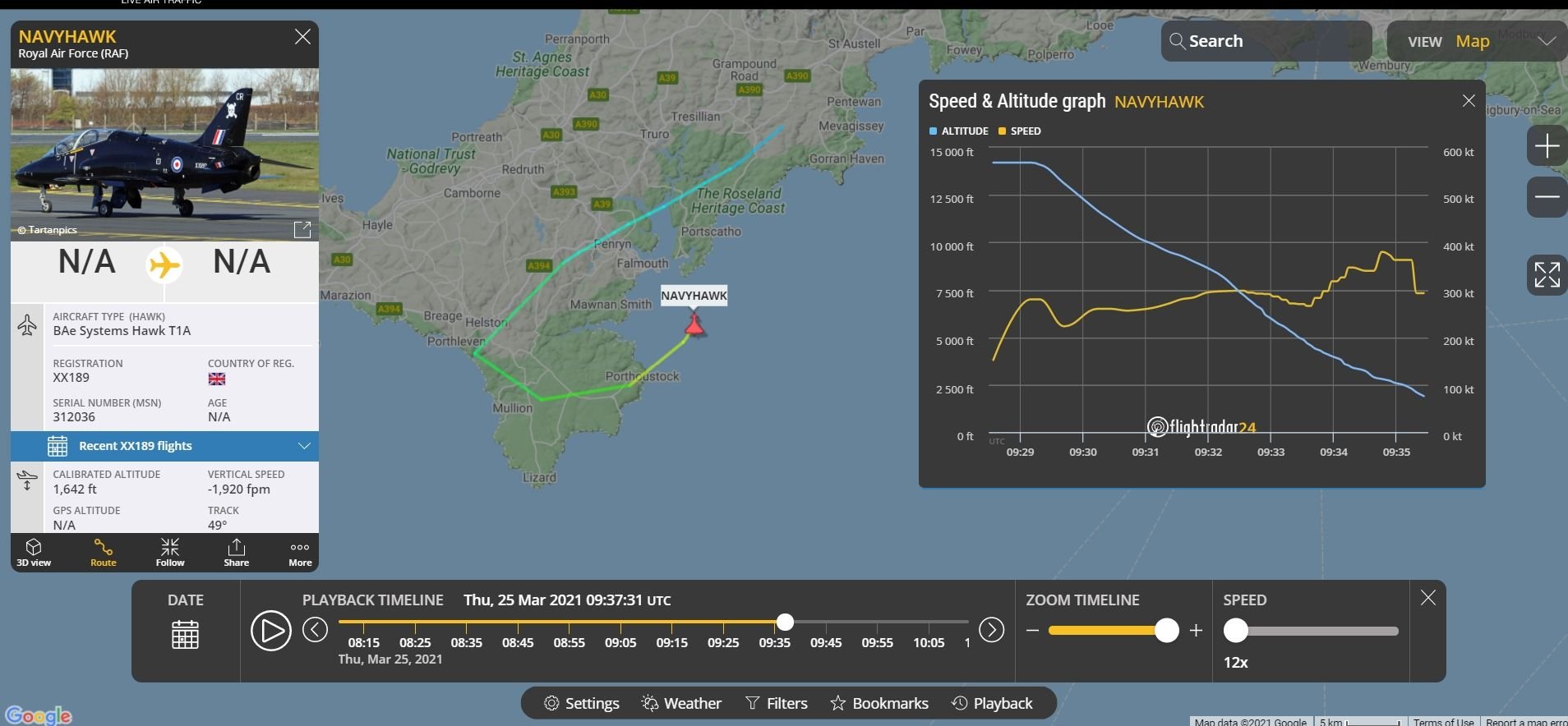Image resolution: width=1568 pixels, height=726 pixels.
Task: Step the timeline forward
Action: coord(991,630)
